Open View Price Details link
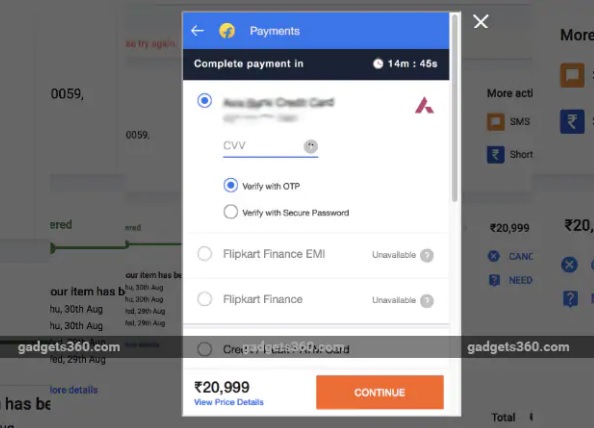This screenshot has height=428, width=594. [228, 402]
